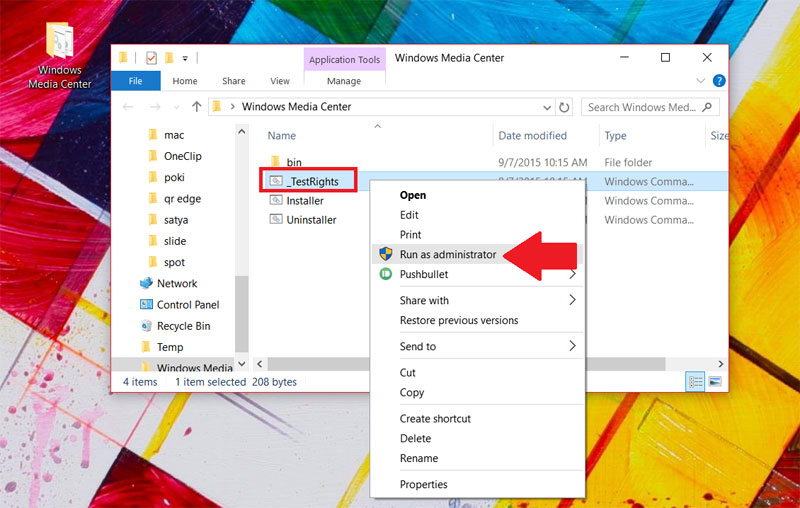This screenshot has height=508, width=800.
Task: Click the navigation pane scroll up arrow
Action: pos(242,132)
